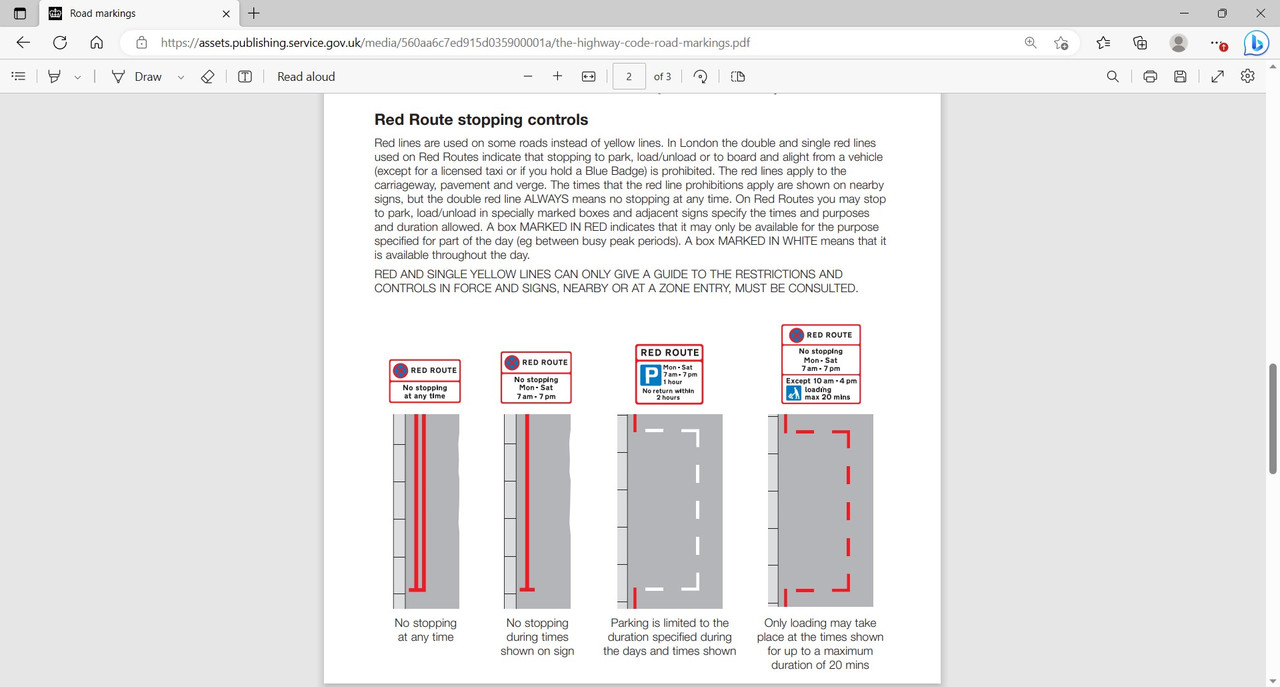Click the double red line road diagram
The image size is (1280, 687).
click(425, 511)
